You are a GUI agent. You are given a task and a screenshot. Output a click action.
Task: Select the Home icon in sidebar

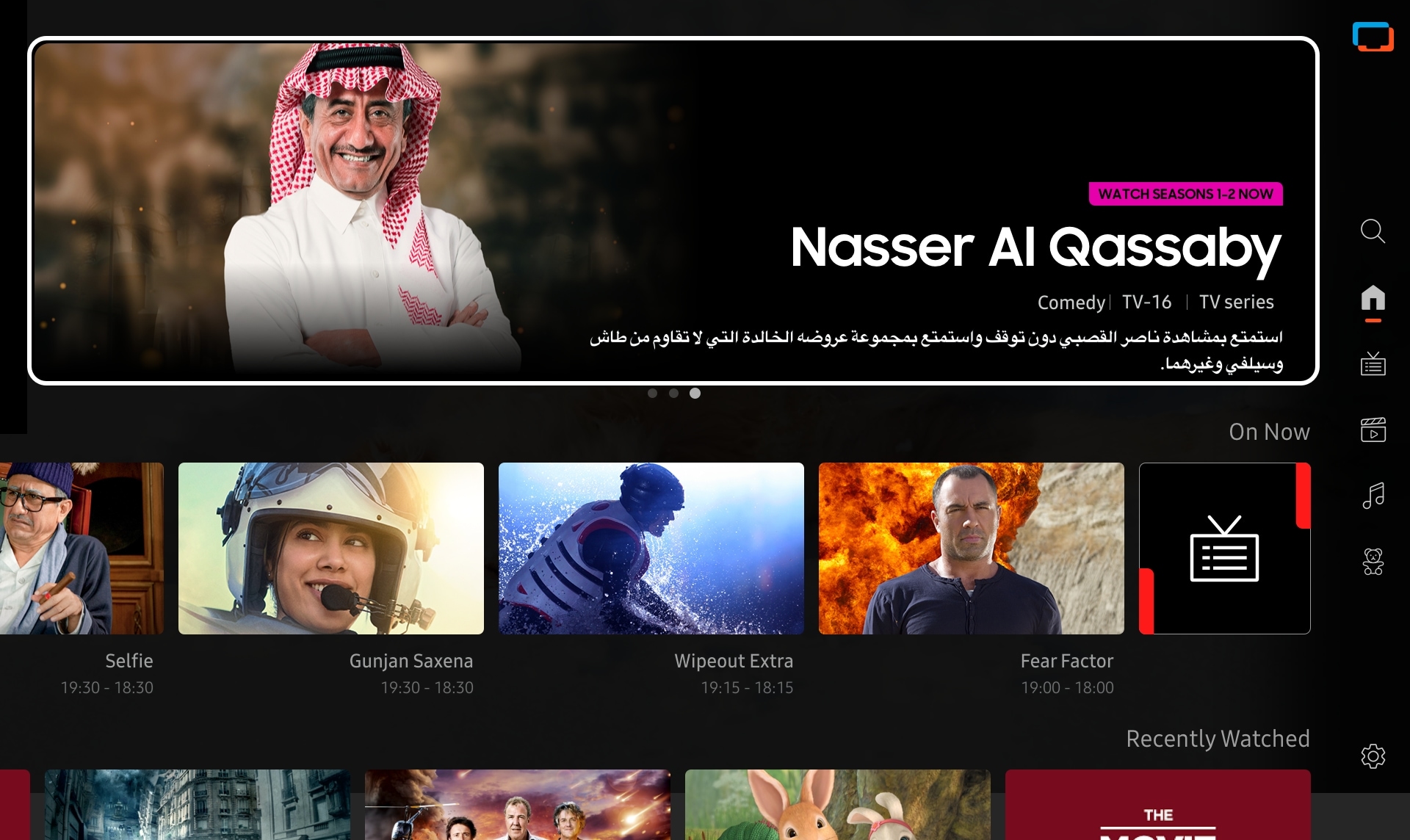coord(1373,298)
